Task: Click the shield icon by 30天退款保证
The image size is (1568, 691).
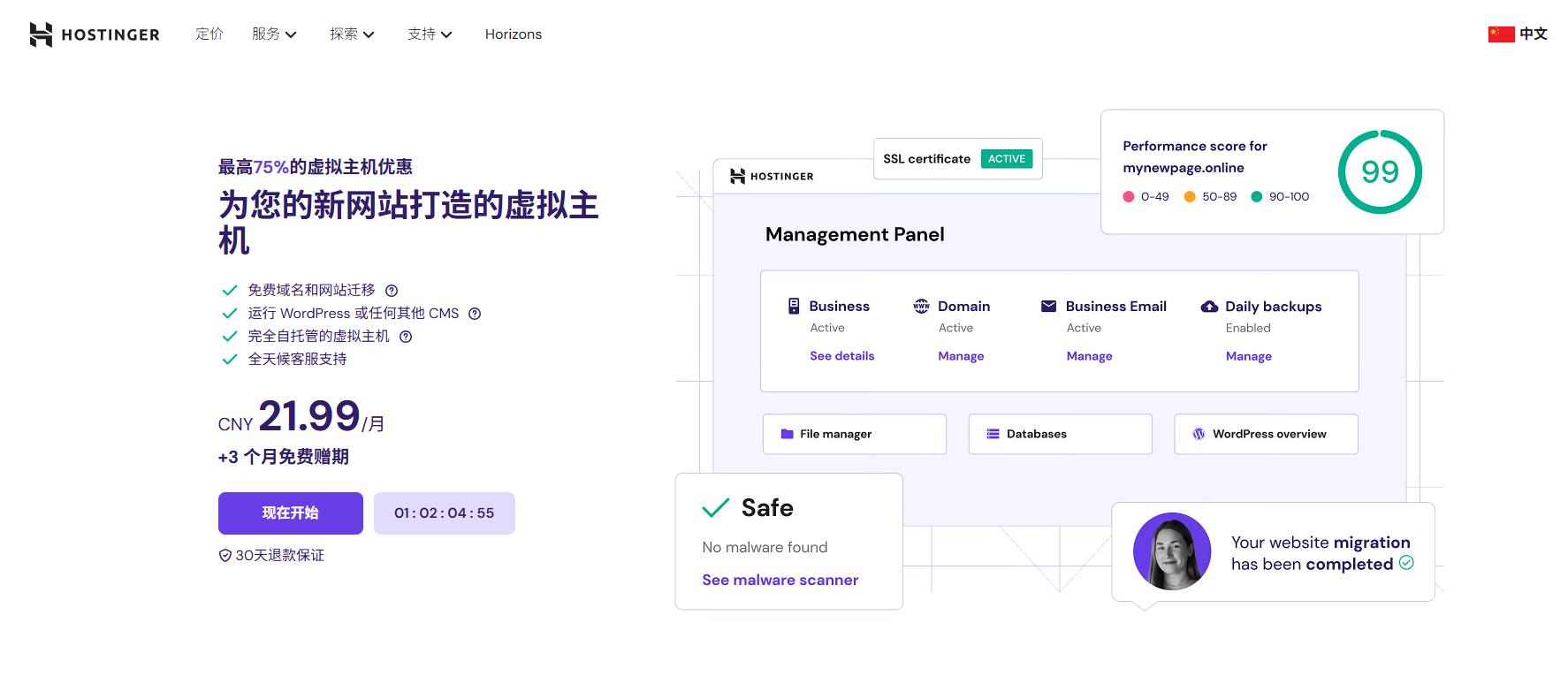Action: (225, 556)
